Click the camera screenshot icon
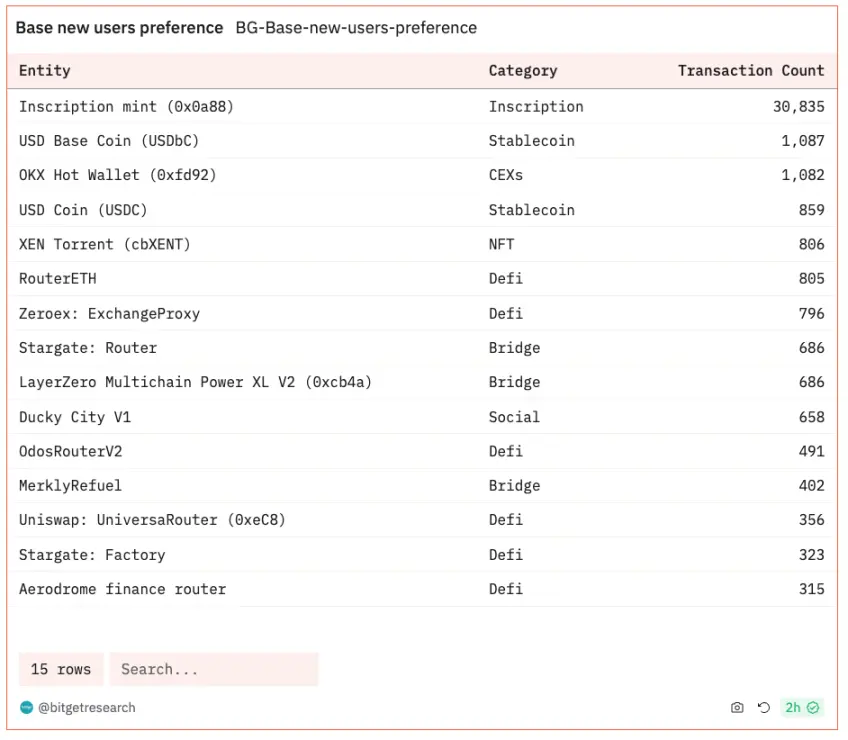Image resolution: width=848 pixels, height=740 pixels. 737,708
